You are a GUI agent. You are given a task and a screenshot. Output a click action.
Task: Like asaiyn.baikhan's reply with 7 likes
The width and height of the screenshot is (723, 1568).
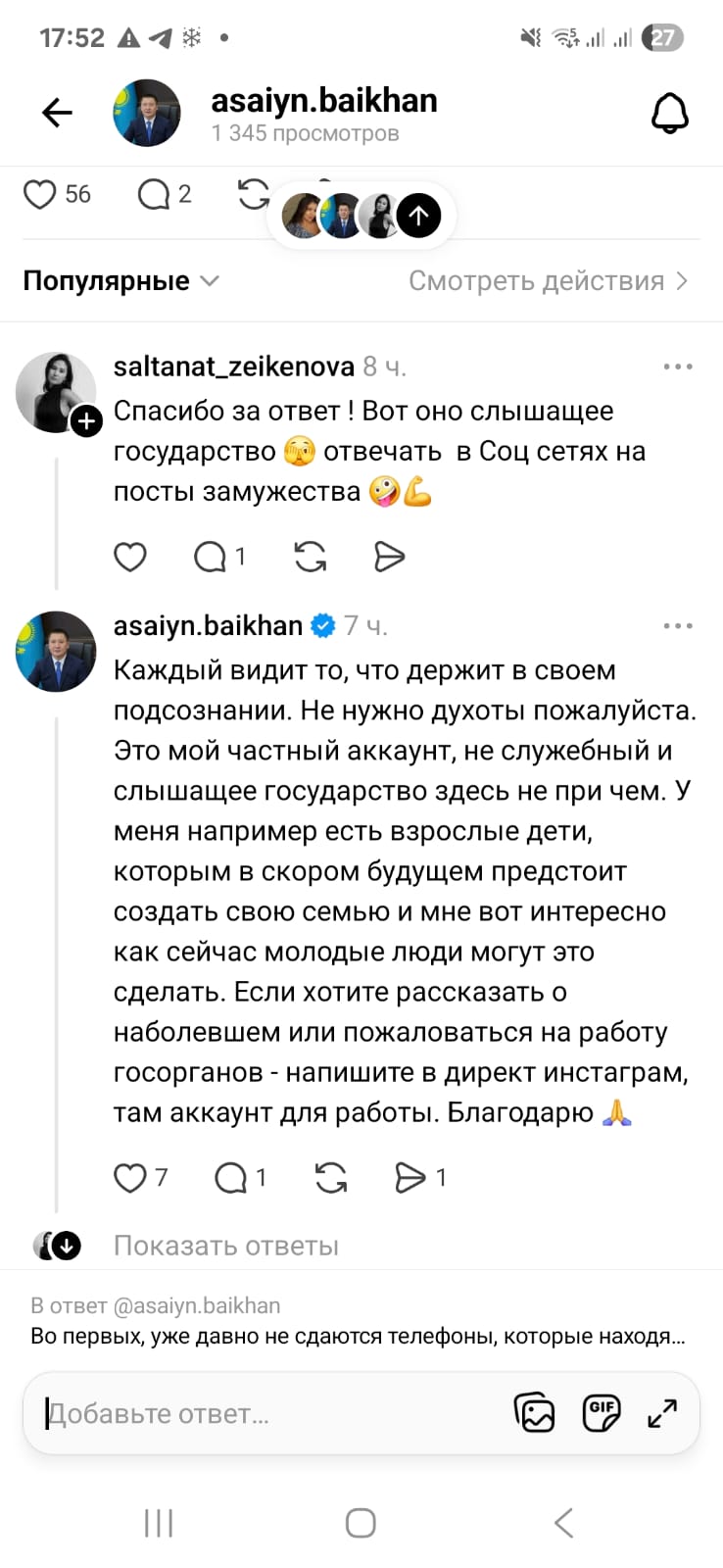130,1177
